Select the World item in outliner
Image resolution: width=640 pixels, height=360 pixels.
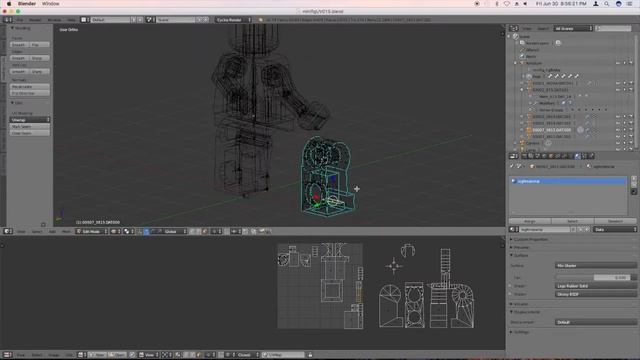(x=531, y=56)
